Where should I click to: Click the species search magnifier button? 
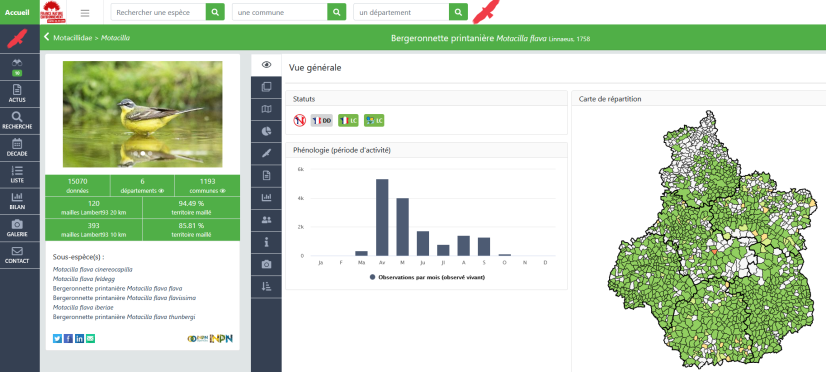[x=215, y=12]
